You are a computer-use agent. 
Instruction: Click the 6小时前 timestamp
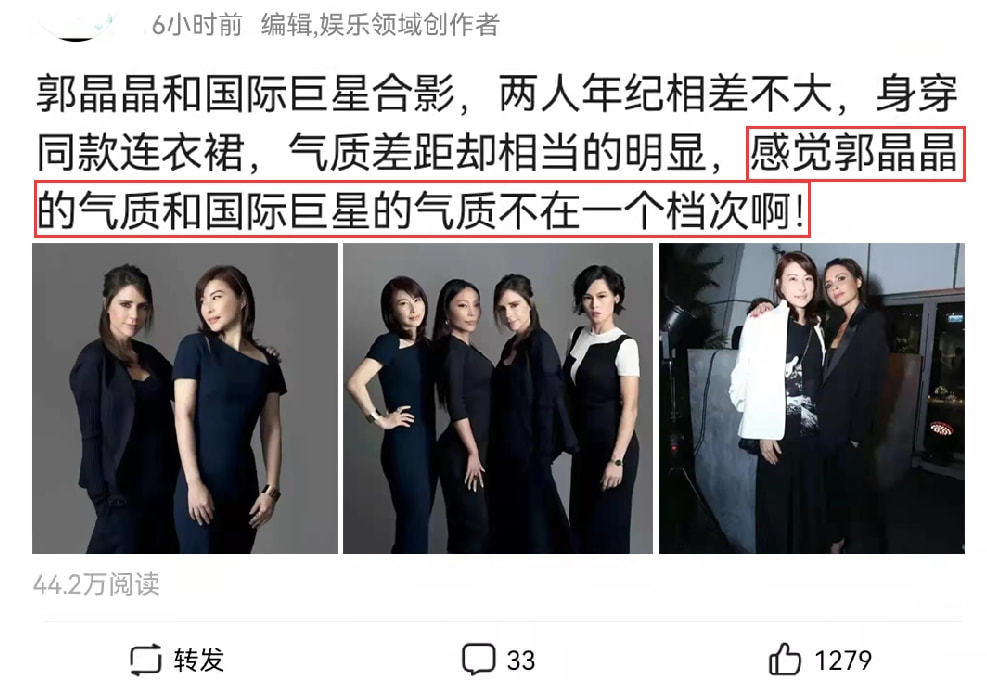(x=197, y=25)
